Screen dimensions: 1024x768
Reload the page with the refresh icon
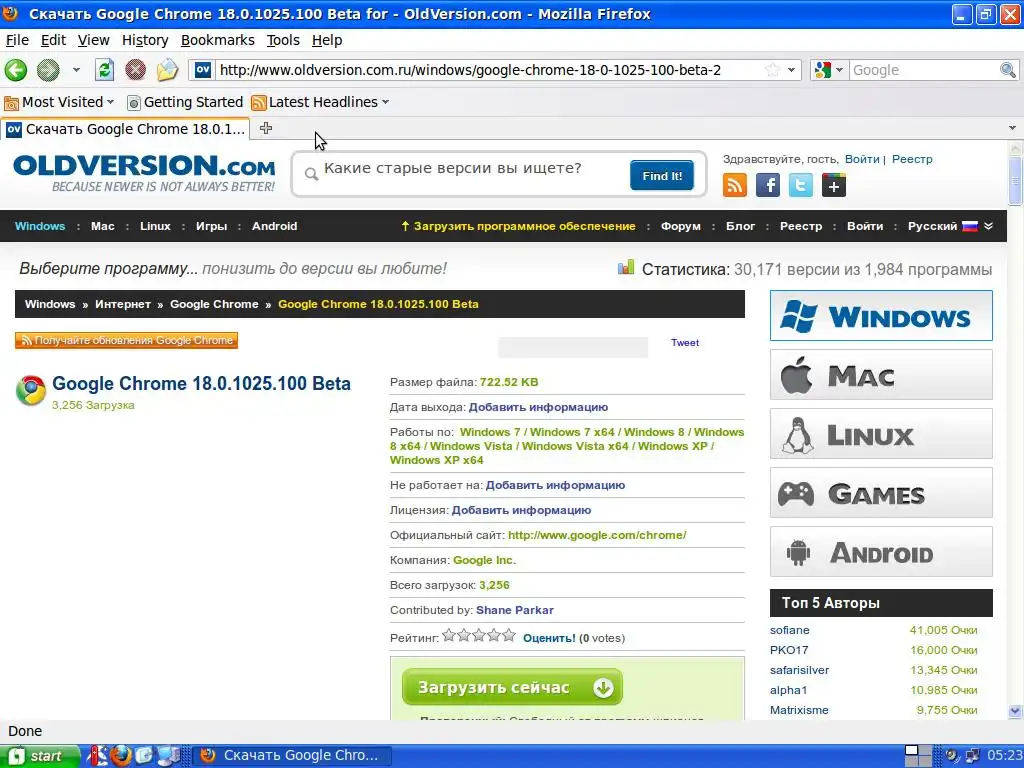pyautogui.click(x=104, y=70)
